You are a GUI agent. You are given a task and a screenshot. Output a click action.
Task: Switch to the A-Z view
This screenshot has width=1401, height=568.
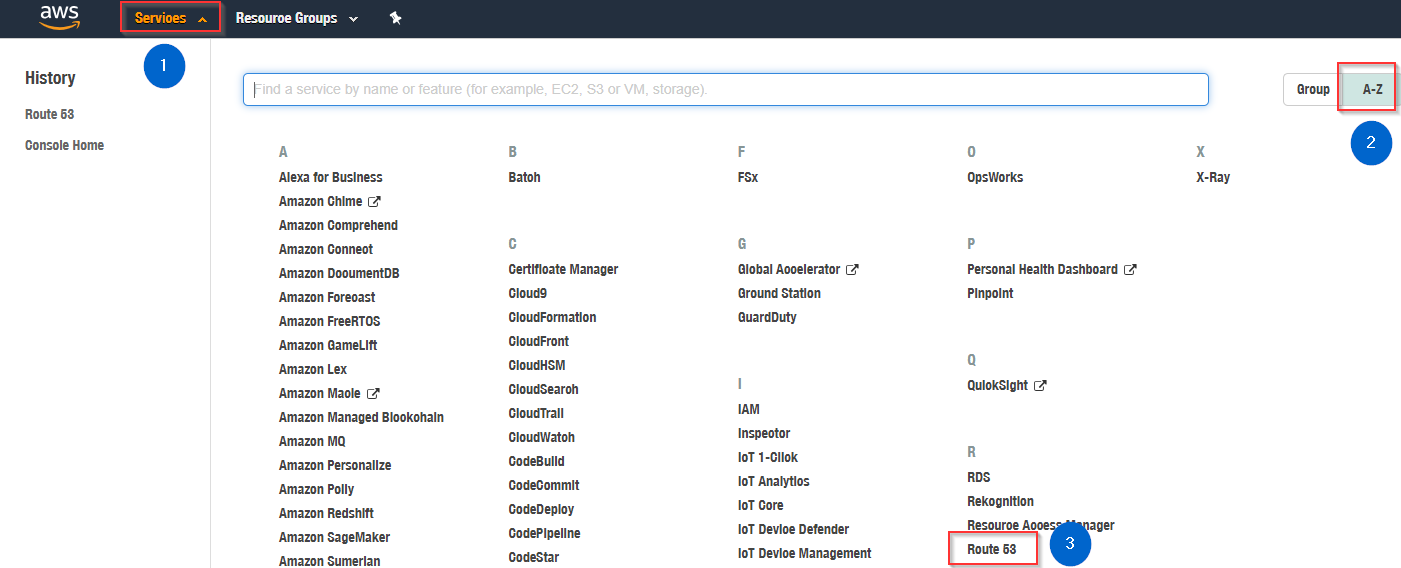pos(1372,89)
